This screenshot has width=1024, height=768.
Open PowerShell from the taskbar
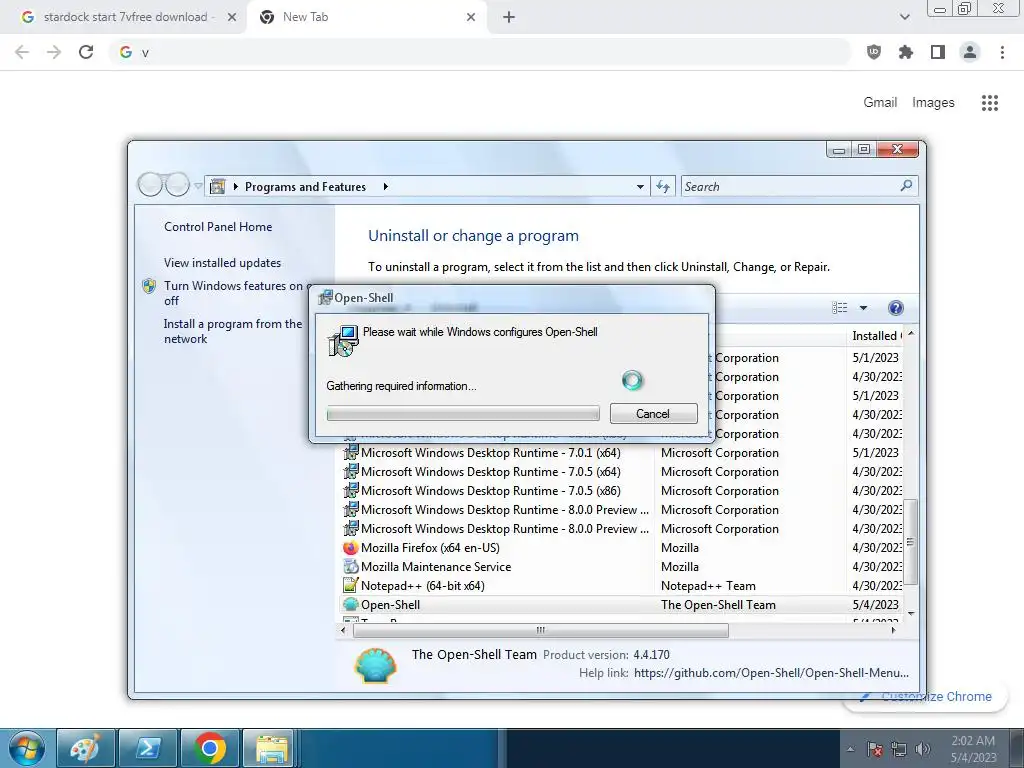(148, 748)
